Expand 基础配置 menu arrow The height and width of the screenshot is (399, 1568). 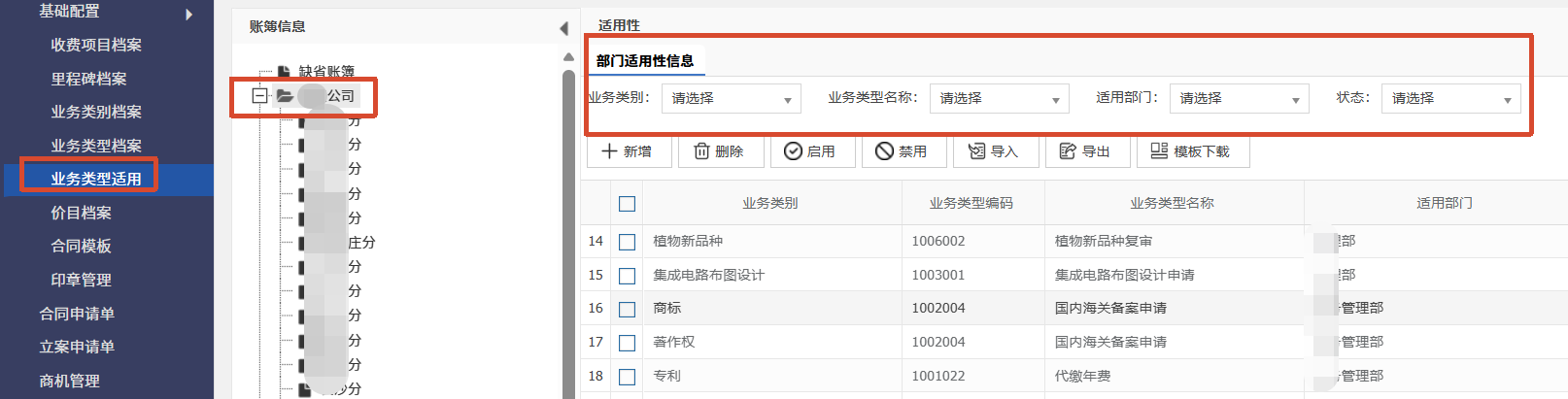click(x=188, y=14)
